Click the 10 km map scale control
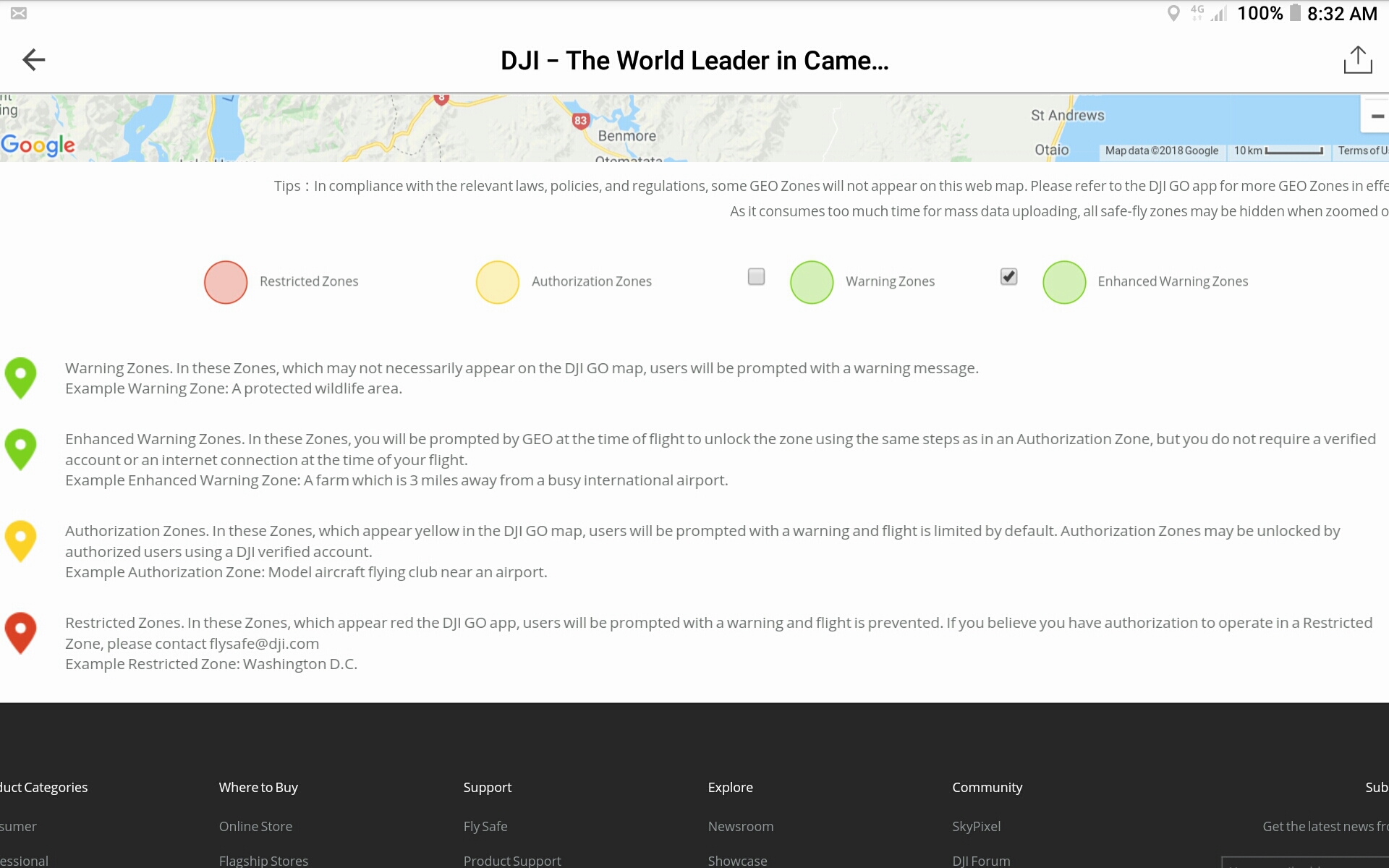 pyautogui.click(x=1278, y=150)
